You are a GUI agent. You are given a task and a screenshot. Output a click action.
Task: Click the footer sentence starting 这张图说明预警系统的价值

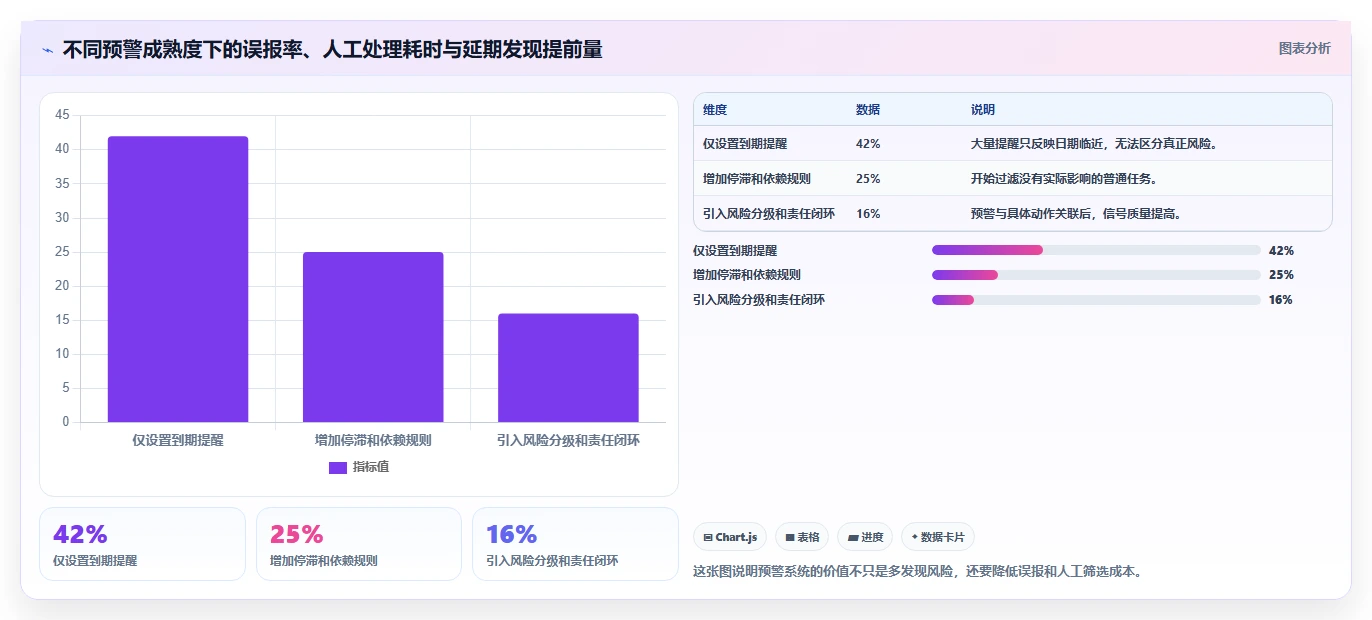click(x=917, y=572)
